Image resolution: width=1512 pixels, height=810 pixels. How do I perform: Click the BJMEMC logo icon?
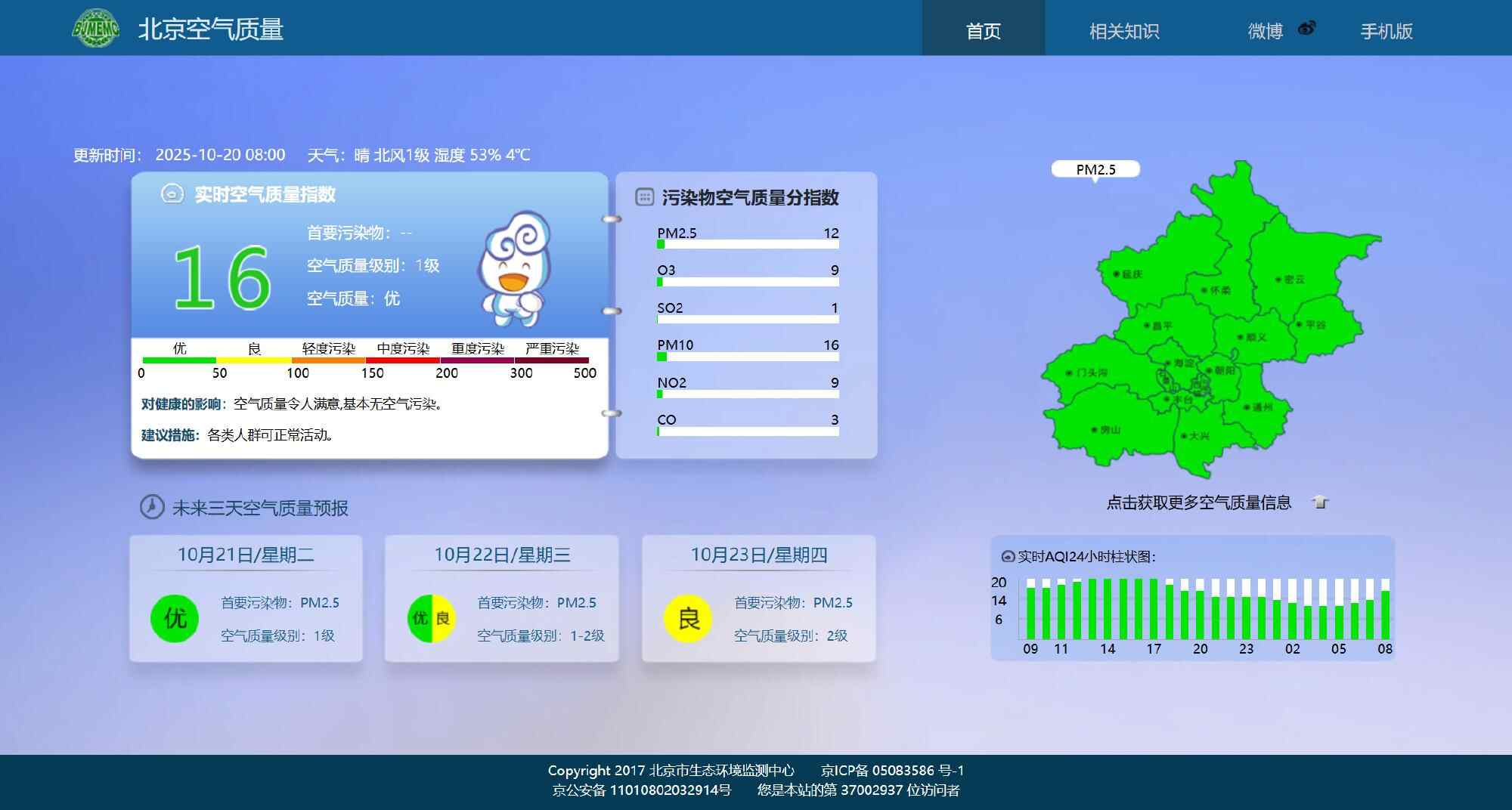pyautogui.click(x=95, y=29)
